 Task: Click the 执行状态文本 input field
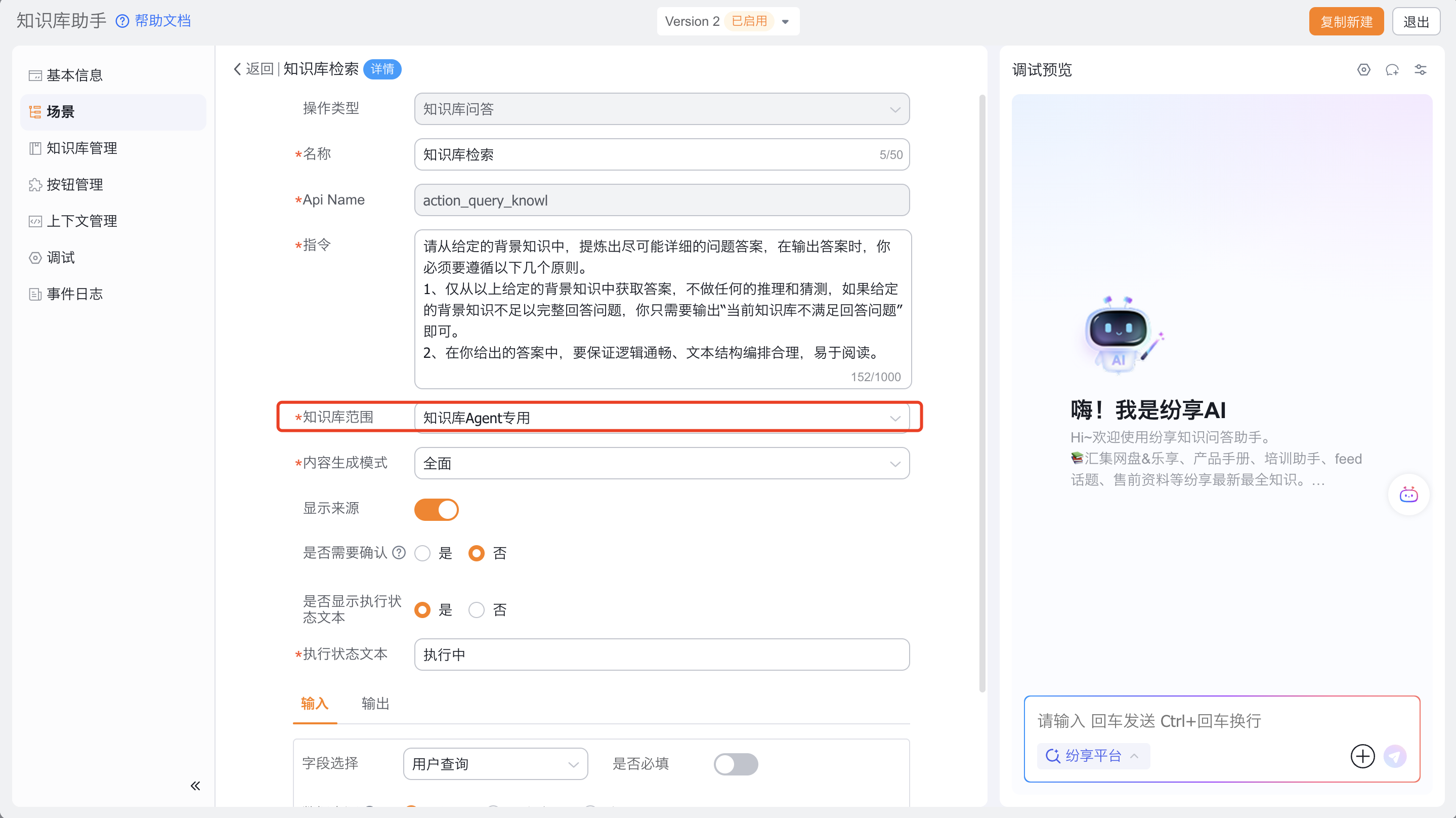(661, 655)
